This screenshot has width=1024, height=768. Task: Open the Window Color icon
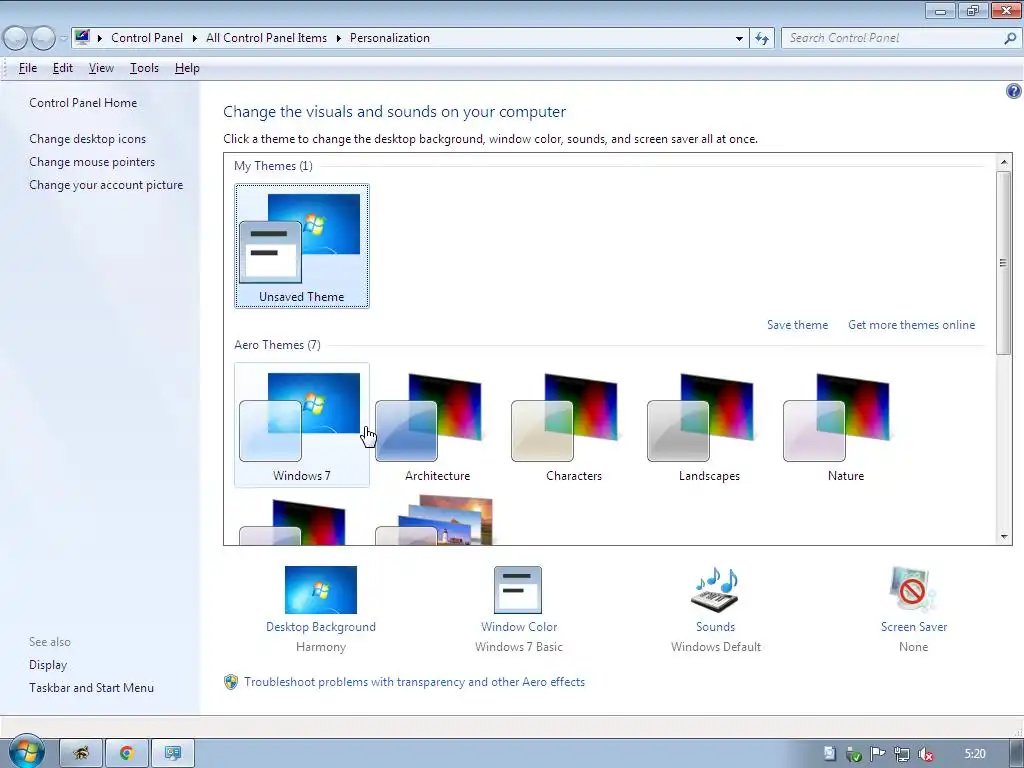pos(518,590)
